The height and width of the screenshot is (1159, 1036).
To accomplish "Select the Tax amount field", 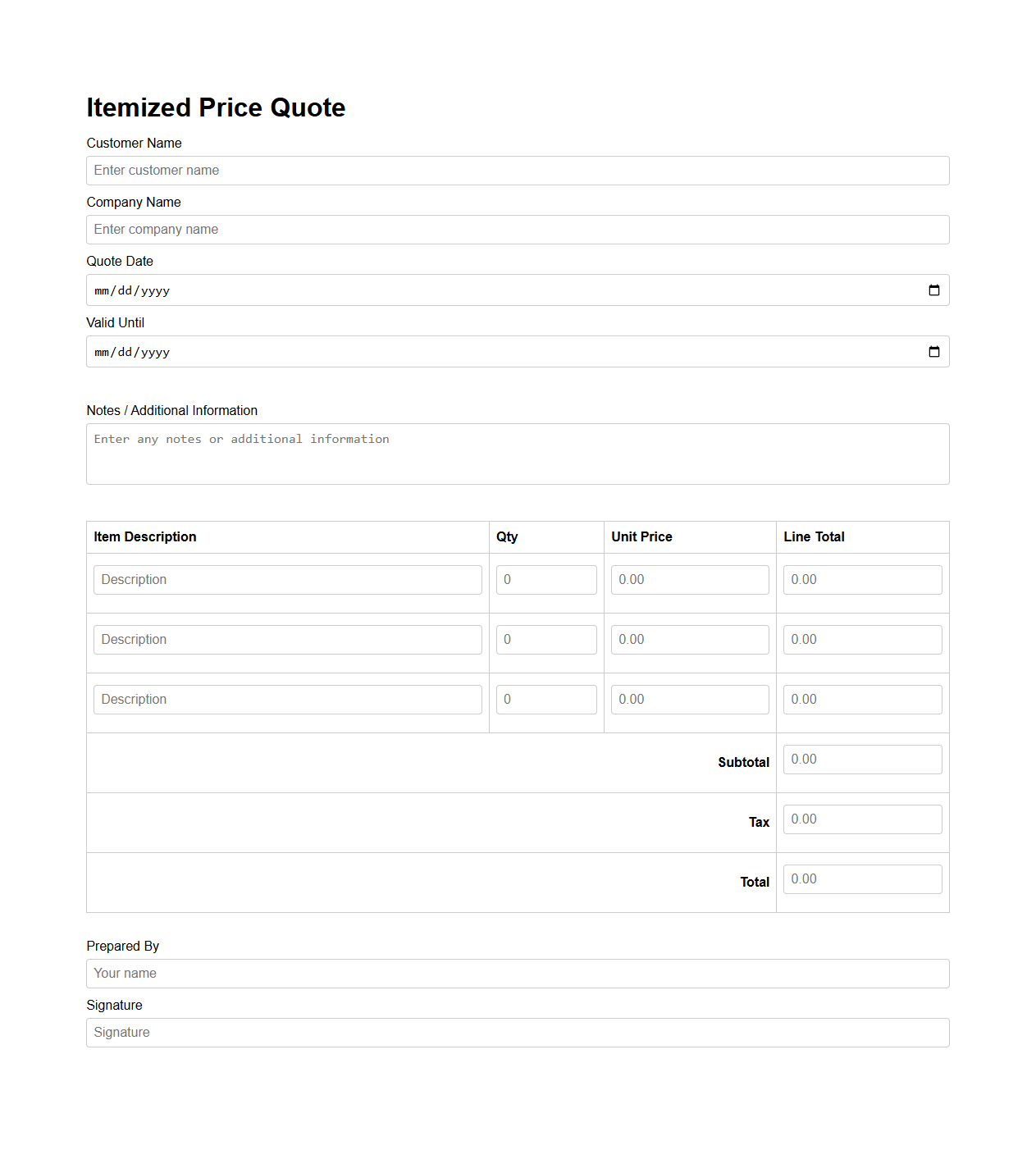I will click(x=862, y=819).
